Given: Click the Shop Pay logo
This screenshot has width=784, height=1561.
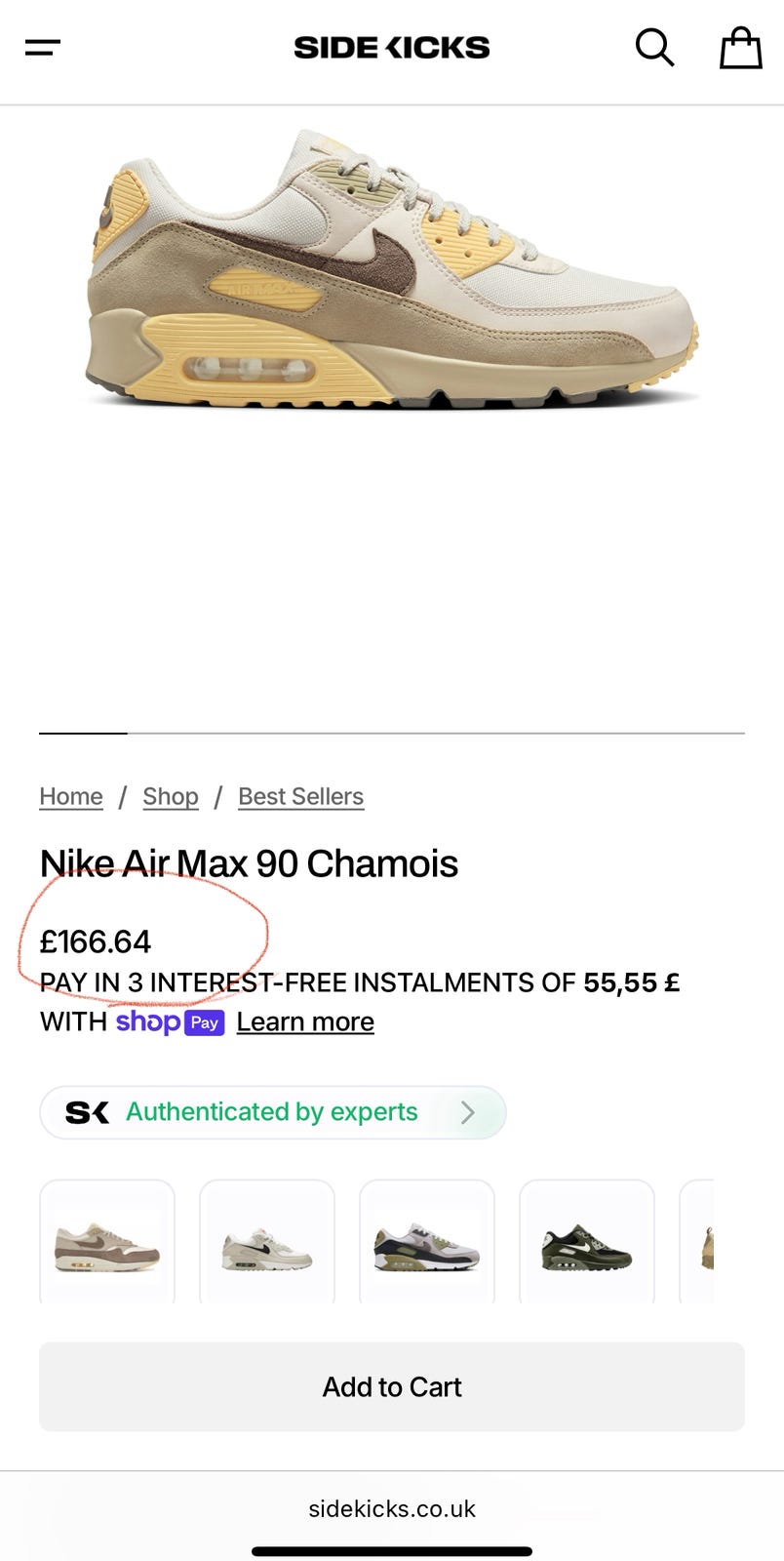Looking at the screenshot, I should point(170,1021).
